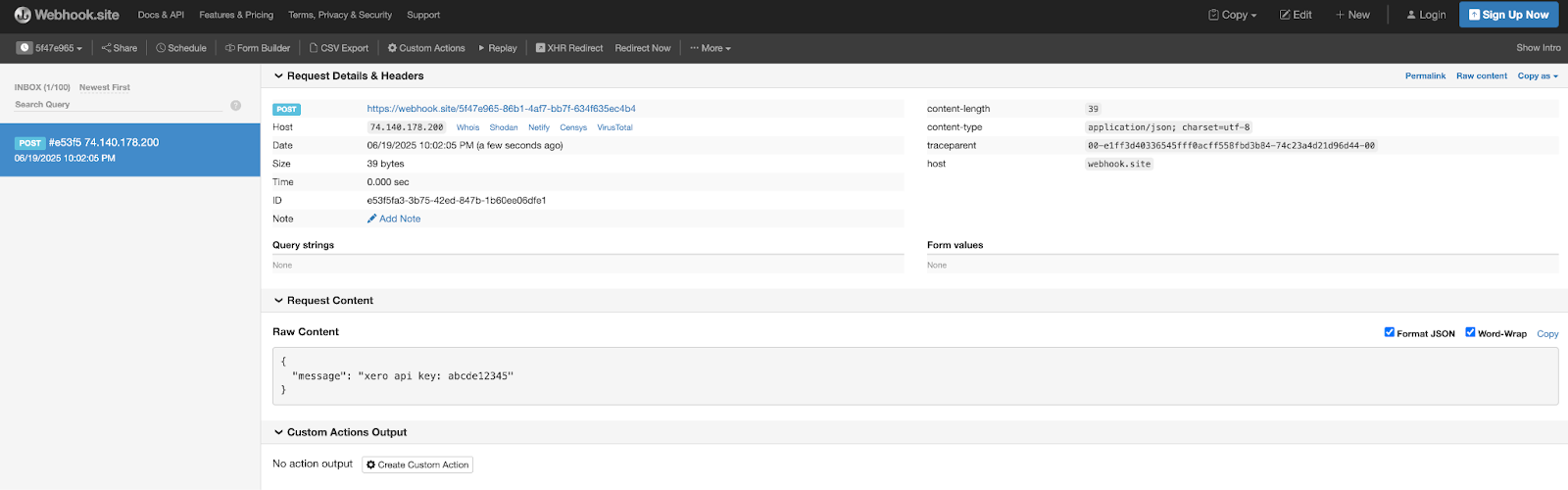
Task: Click the date 06/19/2025 10:02:05 PM value
Action: tap(465, 145)
